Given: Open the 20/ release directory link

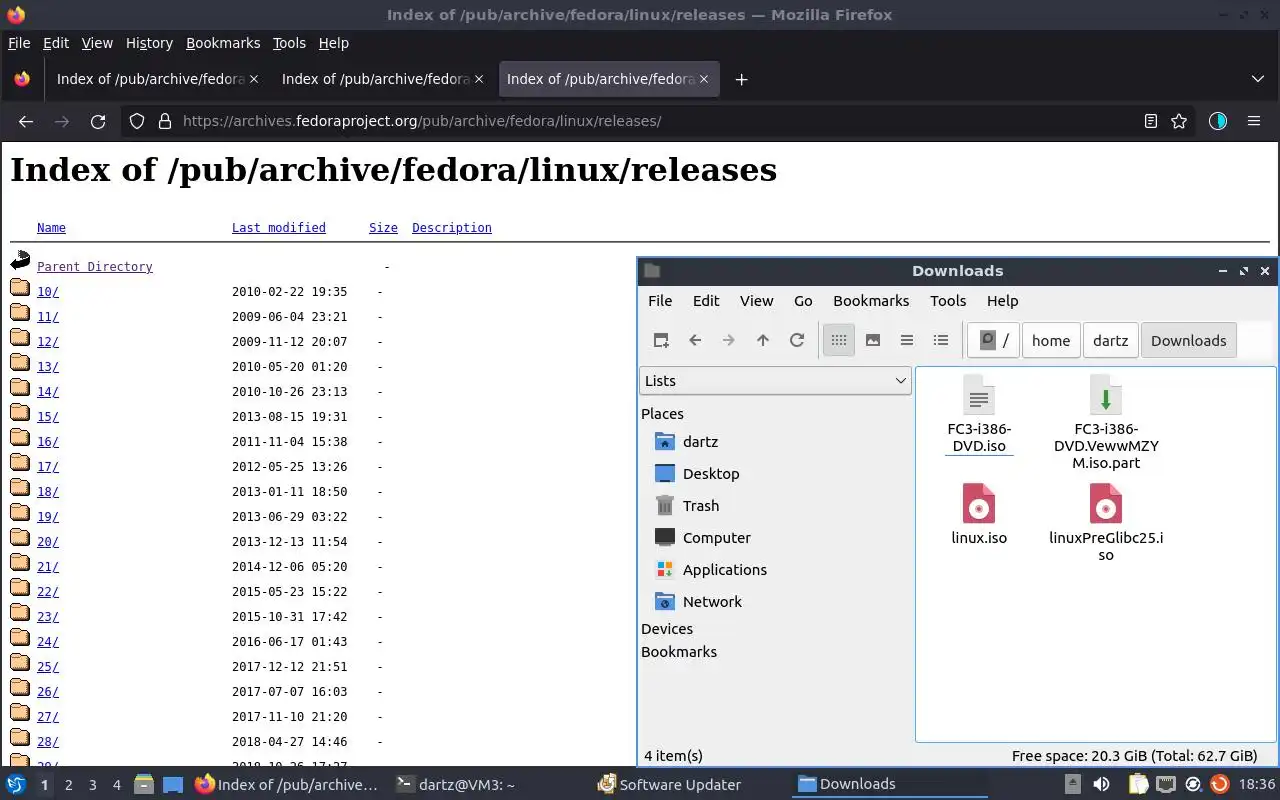Looking at the screenshot, I should (x=48, y=542).
